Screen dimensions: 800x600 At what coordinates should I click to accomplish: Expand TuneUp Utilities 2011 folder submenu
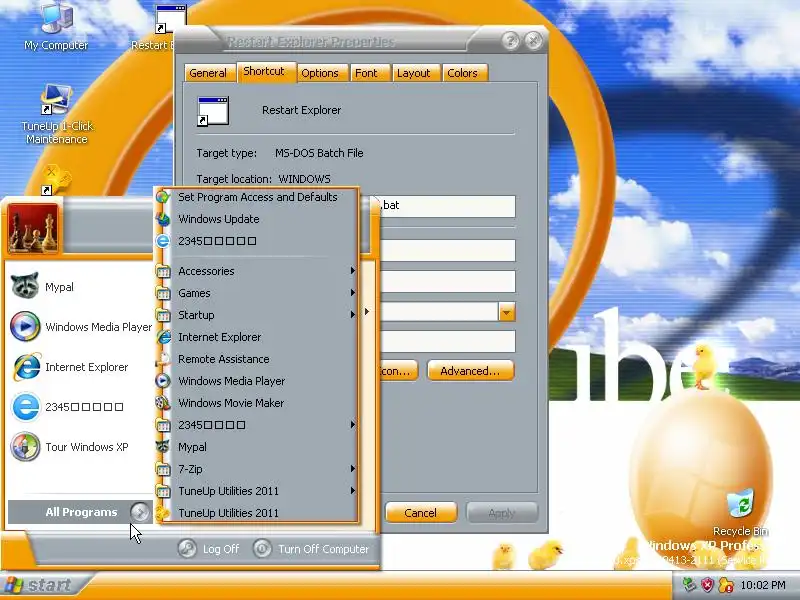pyautogui.click(x=257, y=491)
